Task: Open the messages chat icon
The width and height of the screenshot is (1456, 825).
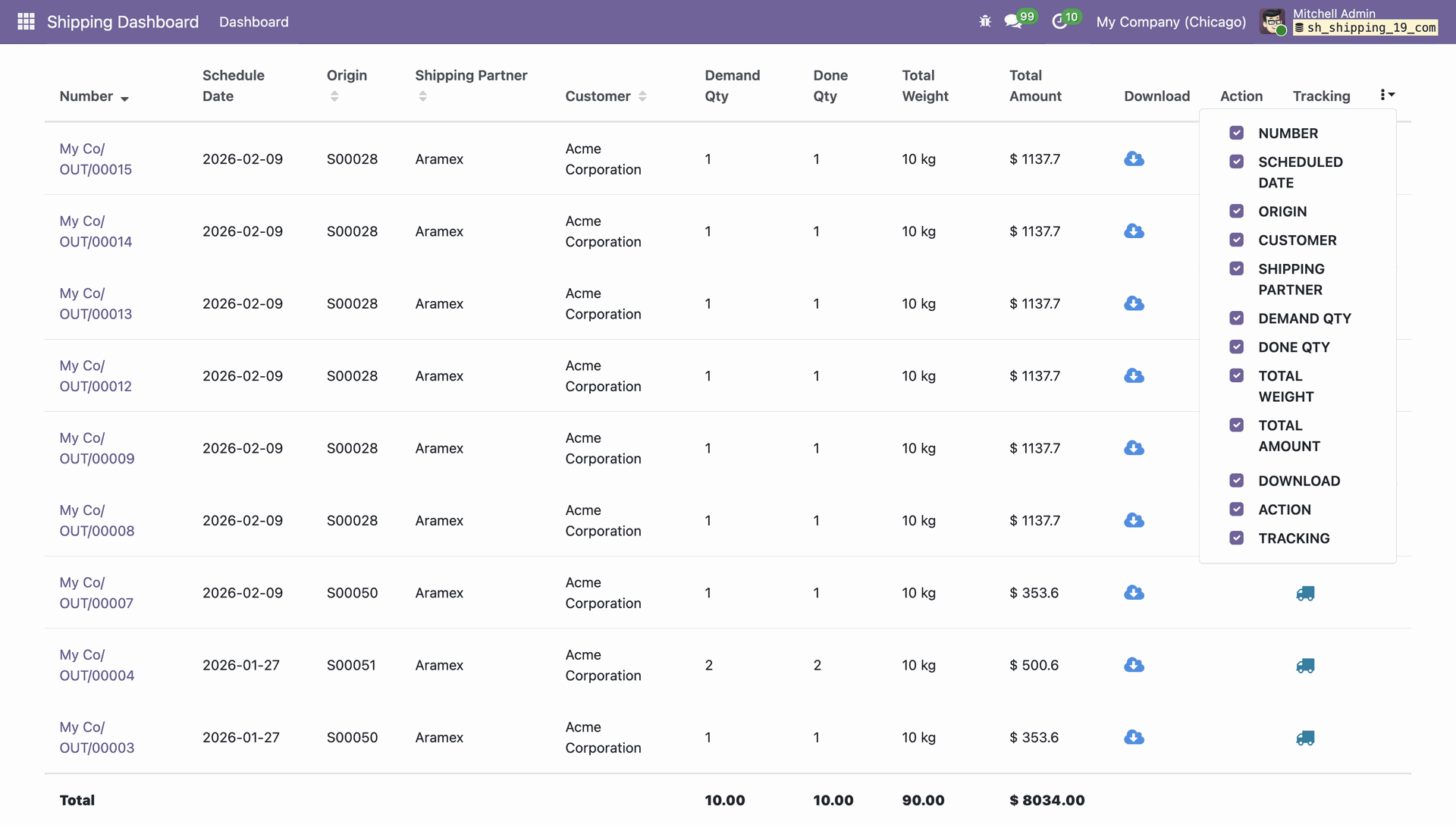Action: (1013, 21)
